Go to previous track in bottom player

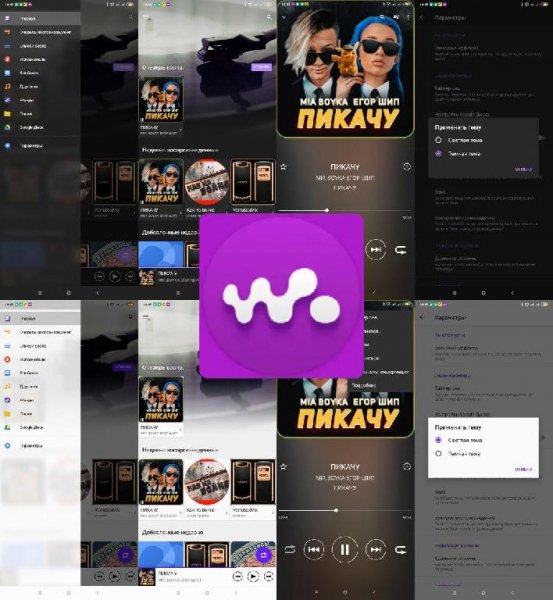pyautogui.click(x=314, y=549)
